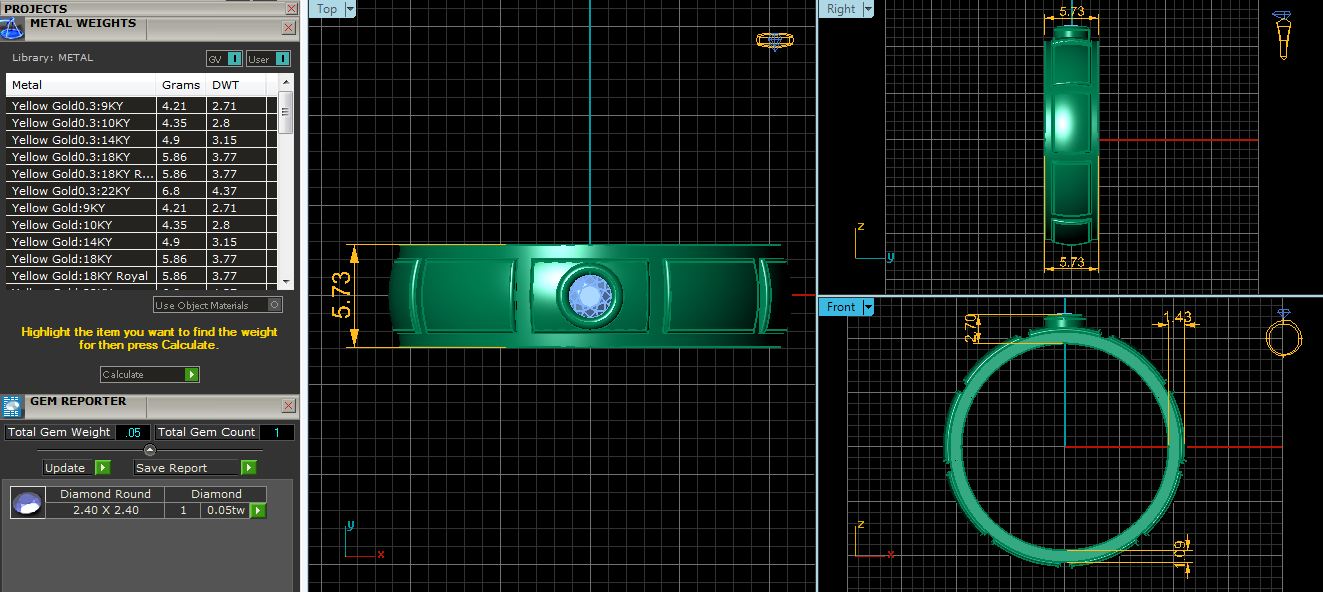Click the Diamond Round gem name cell
The image size is (1323, 592).
pyautogui.click(x=106, y=494)
